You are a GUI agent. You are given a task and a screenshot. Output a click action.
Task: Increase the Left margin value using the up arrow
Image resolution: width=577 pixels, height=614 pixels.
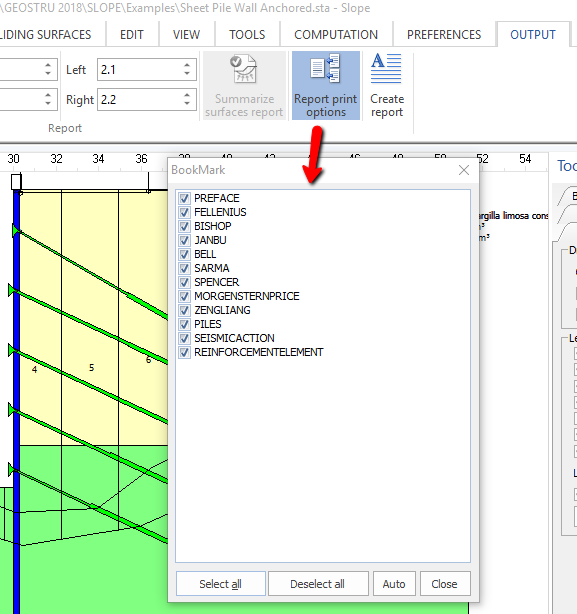tap(187, 65)
